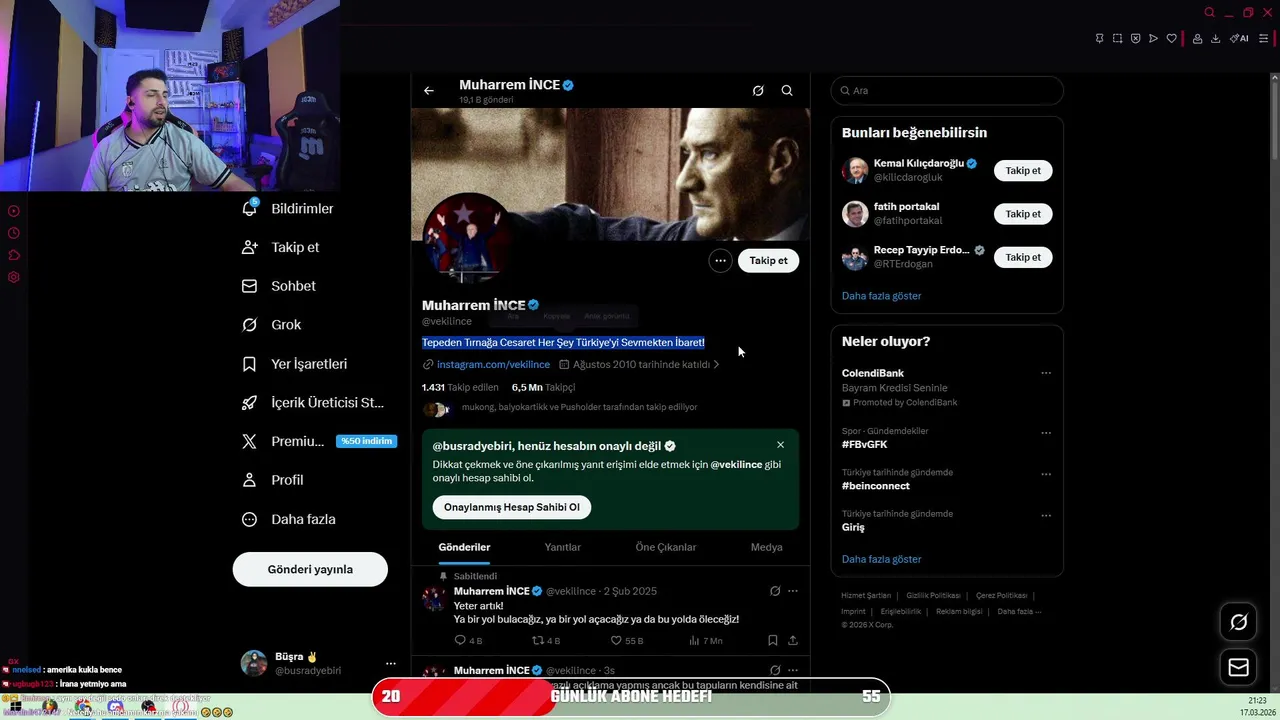Viewport: 1280px width, 720px height.
Task: Open browser downloads icon
Action: [x=1215, y=39]
